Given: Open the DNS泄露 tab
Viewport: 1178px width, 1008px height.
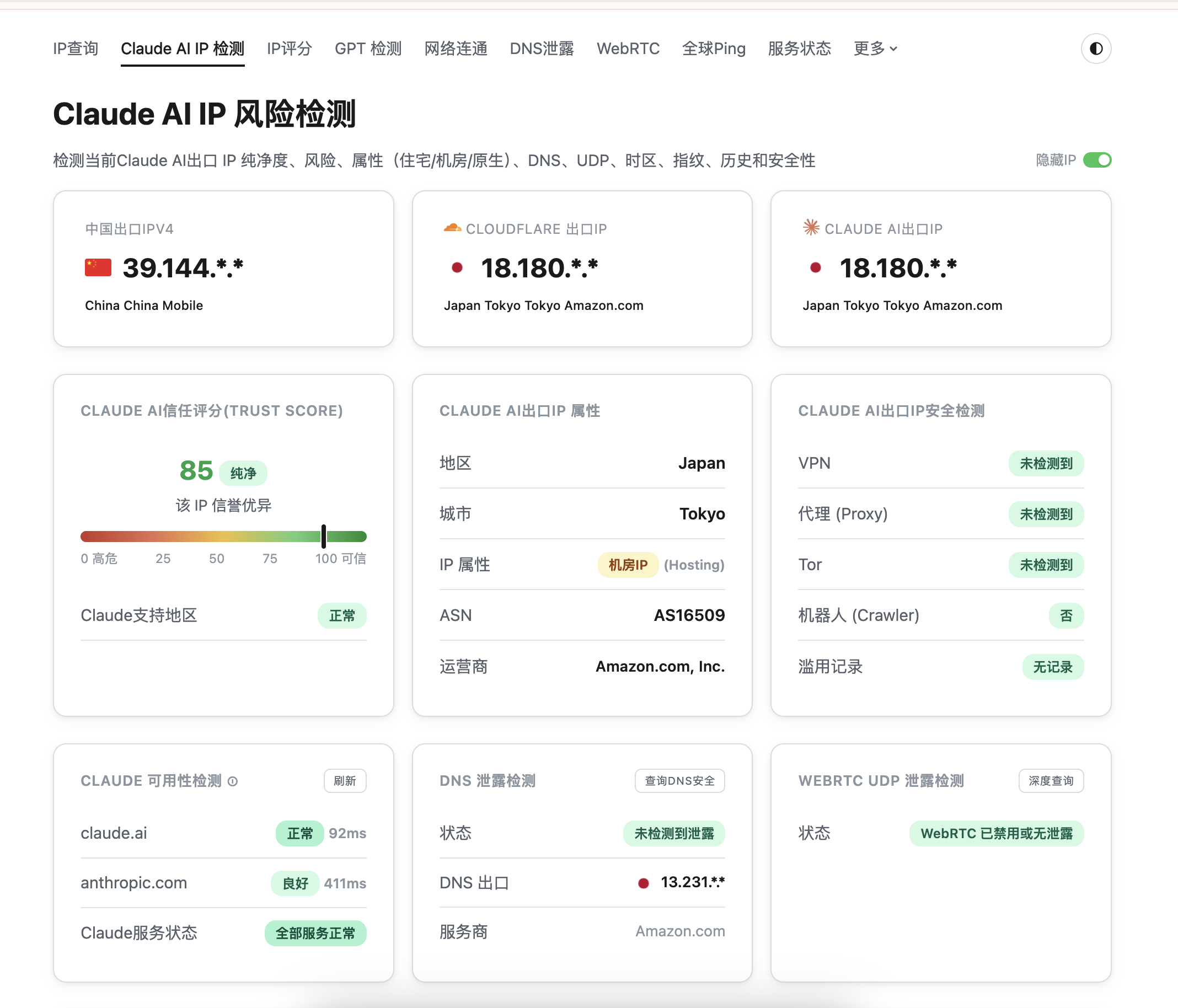Looking at the screenshot, I should pyautogui.click(x=542, y=49).
